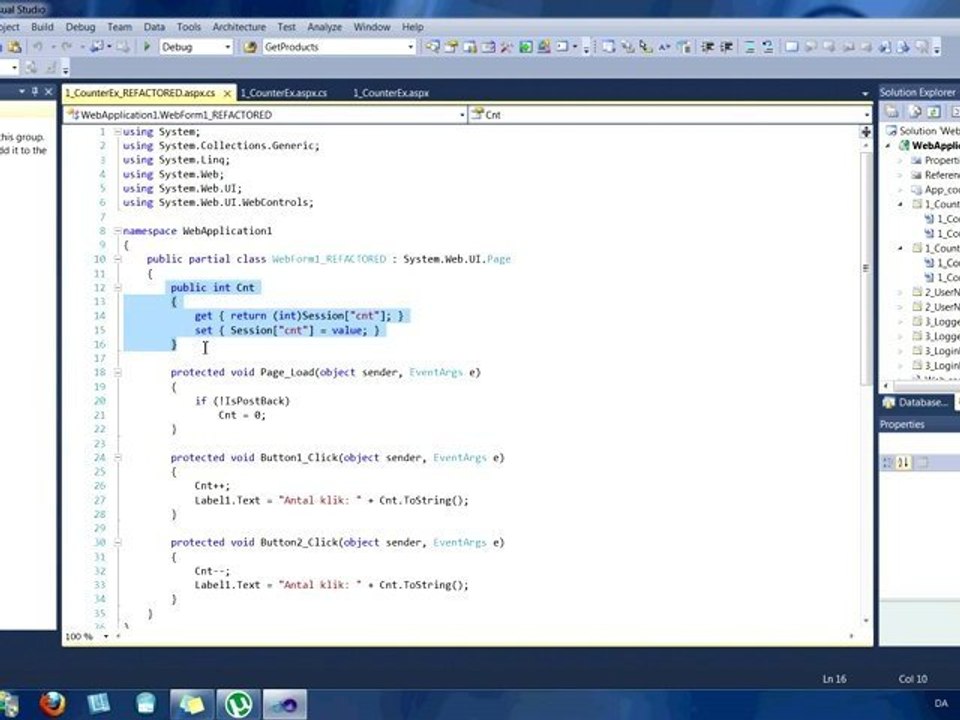The image size is (960, 720).
Task: Click the Alphabetical sort icon in Properties panel
Action: coord(904,462)
